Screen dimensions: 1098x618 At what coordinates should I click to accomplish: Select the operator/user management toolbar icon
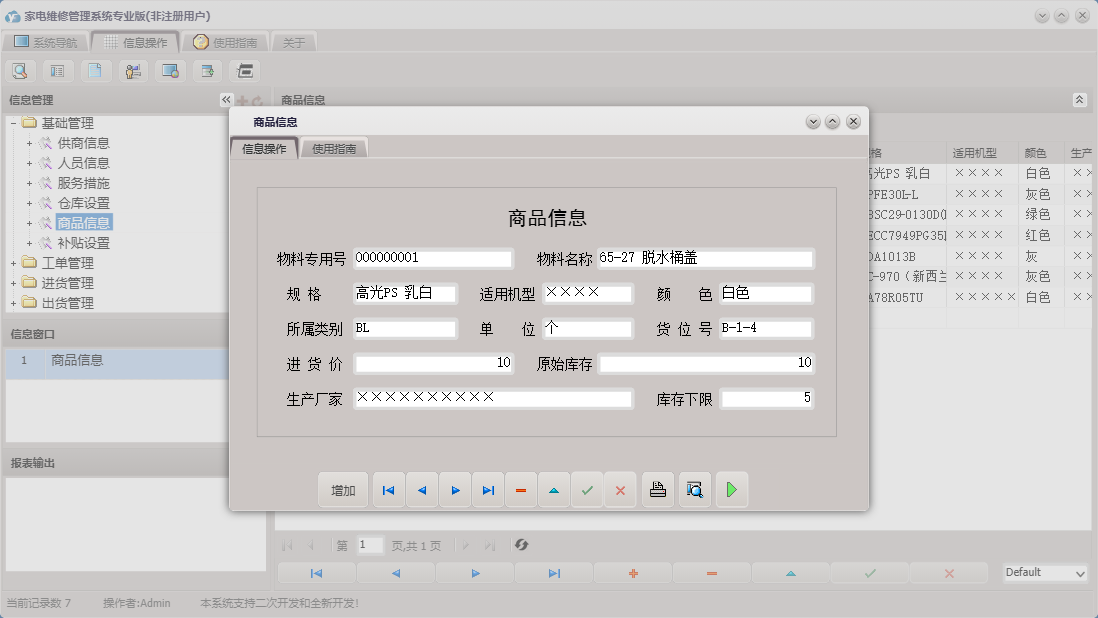point(131,70)
